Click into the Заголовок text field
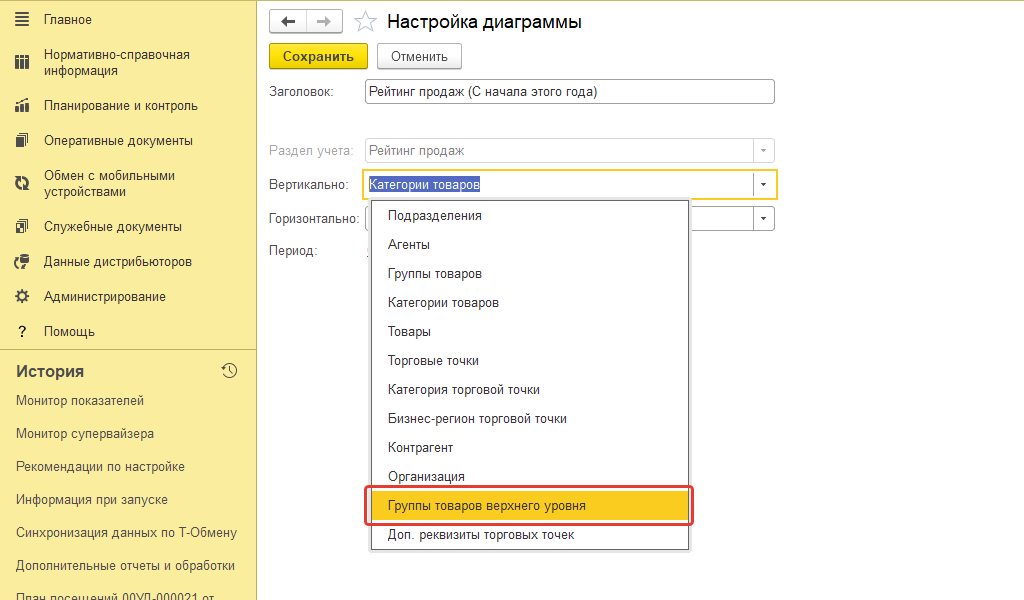This screenshot has height=600, width=1024. [x=570, y=92]
